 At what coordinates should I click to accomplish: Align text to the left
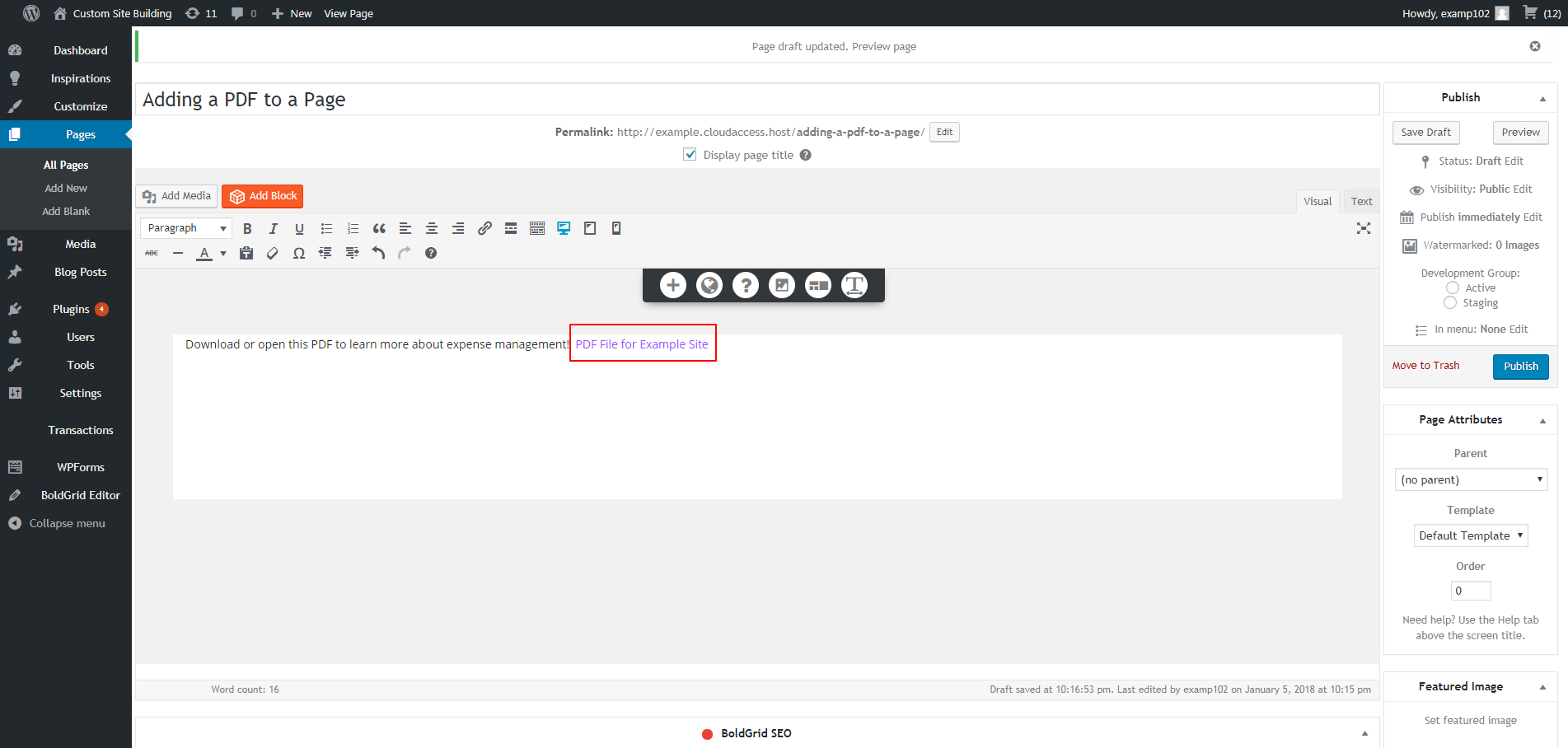click(x=405, y=229)
